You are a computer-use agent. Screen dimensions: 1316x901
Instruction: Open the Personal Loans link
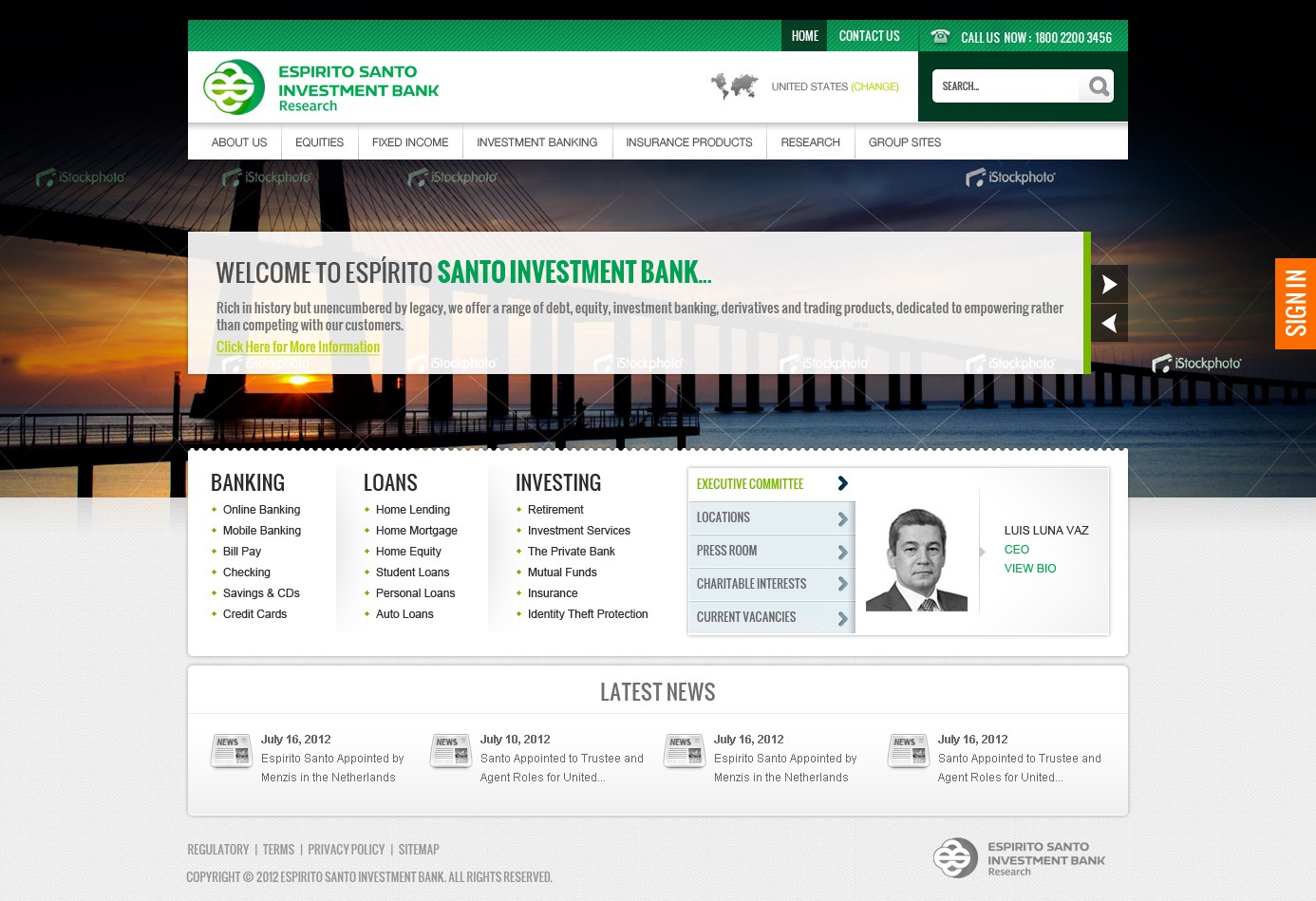point(415,593)
